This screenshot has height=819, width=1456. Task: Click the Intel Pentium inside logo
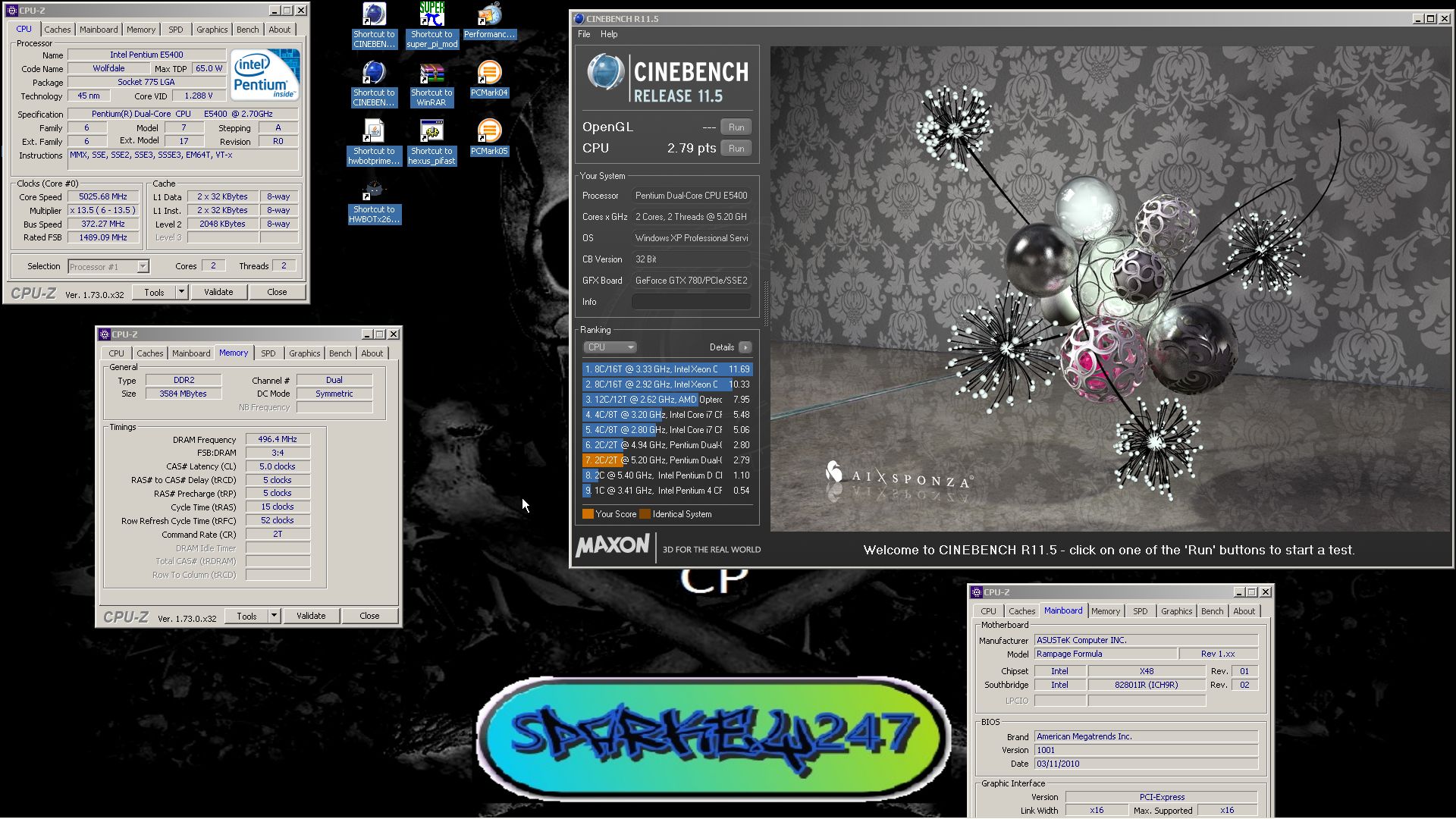pos(265,74)
